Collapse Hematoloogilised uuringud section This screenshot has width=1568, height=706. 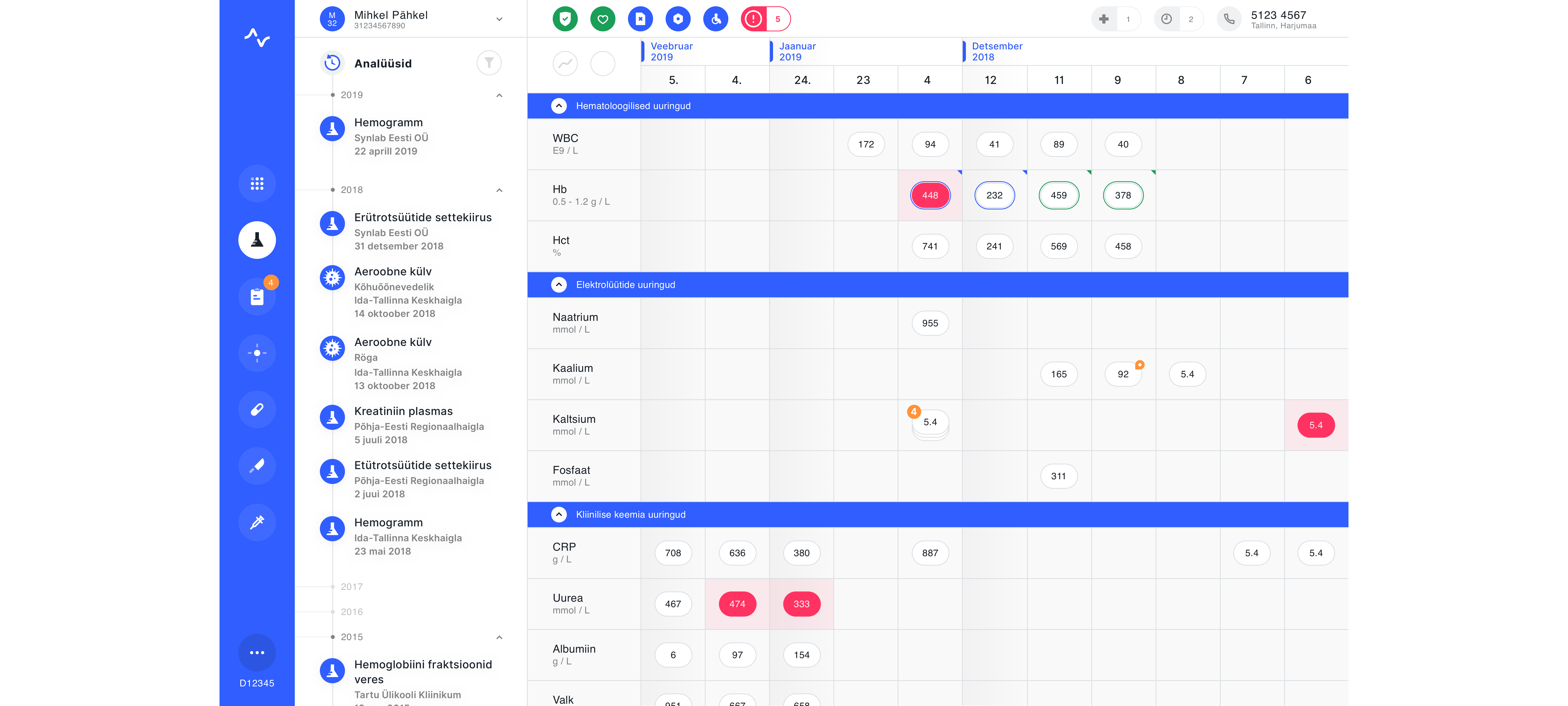point(559,106)
